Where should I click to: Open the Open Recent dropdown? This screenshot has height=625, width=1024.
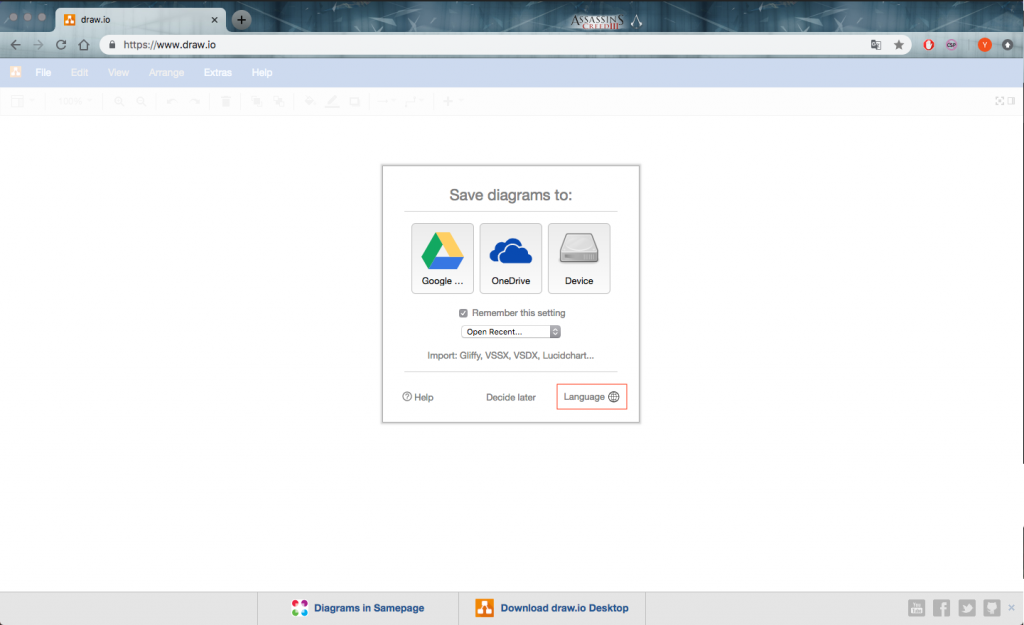511,332
